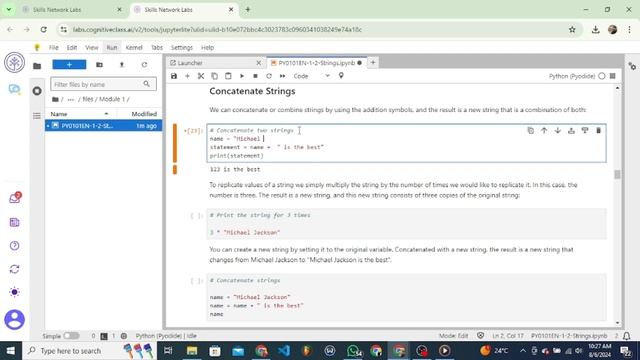The height and width of the screenshot is (360, 640).
Task: Open the Kernel menu
Action: (x=134, y=47)
